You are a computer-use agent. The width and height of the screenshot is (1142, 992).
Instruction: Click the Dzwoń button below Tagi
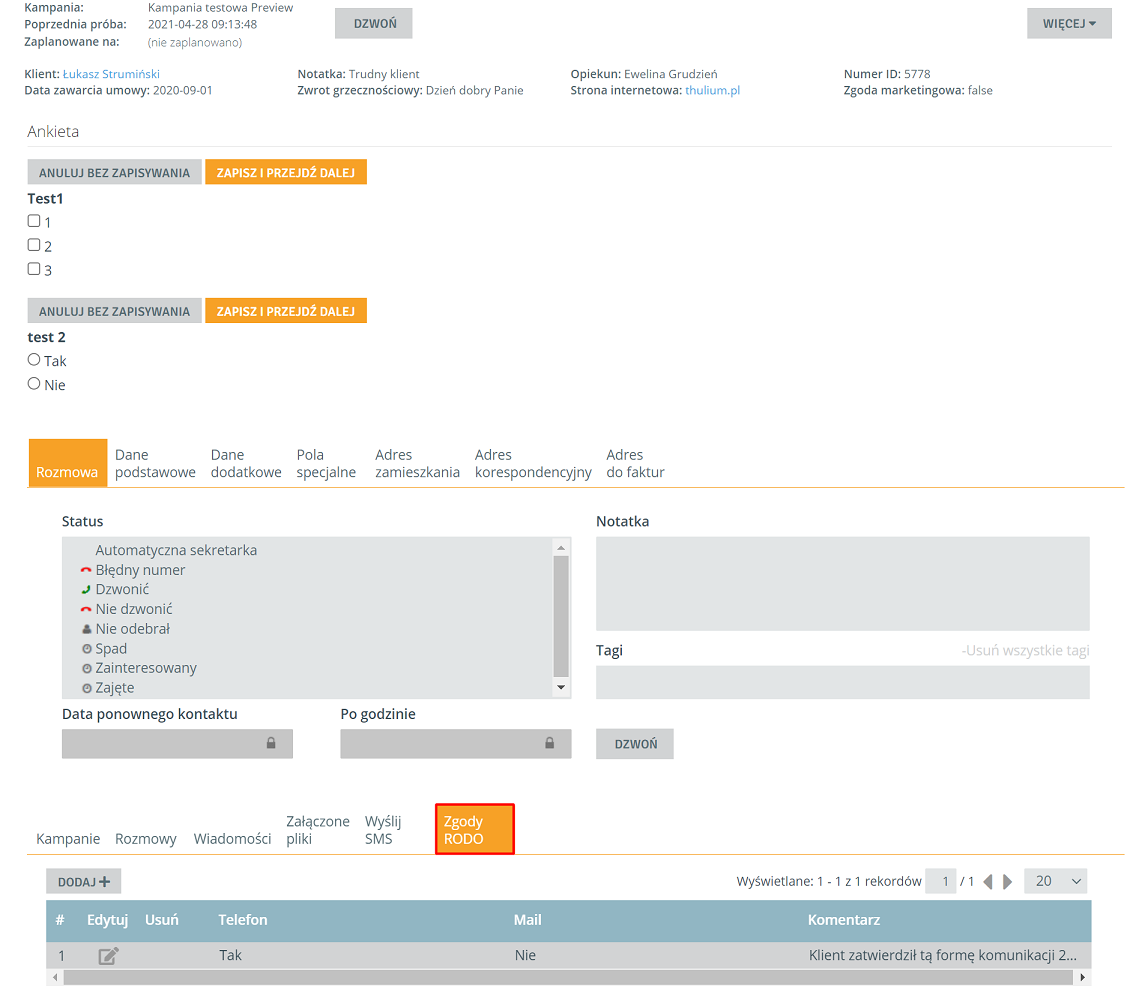(635, 744)
